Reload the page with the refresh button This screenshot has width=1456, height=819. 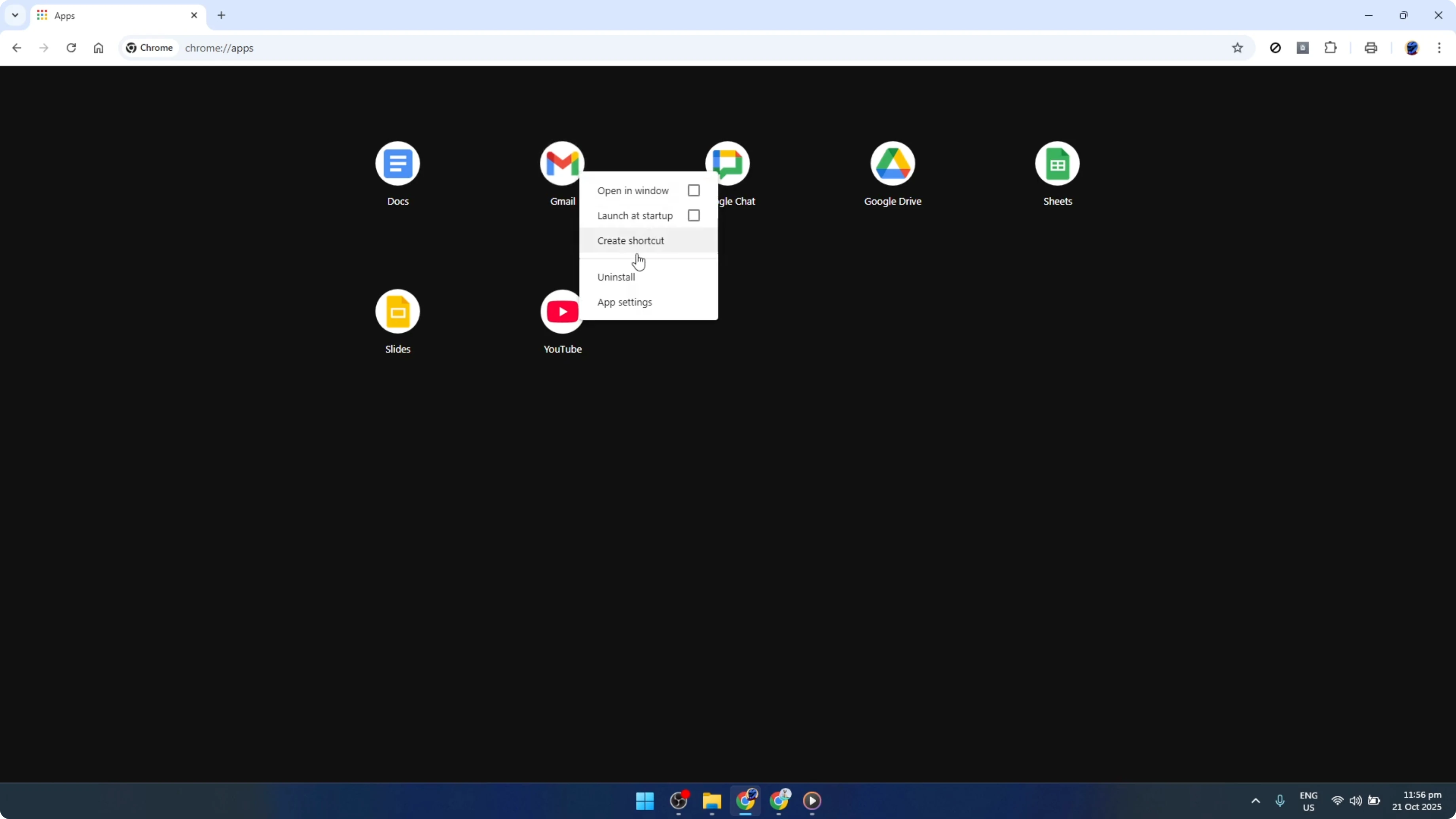(71, 48)
